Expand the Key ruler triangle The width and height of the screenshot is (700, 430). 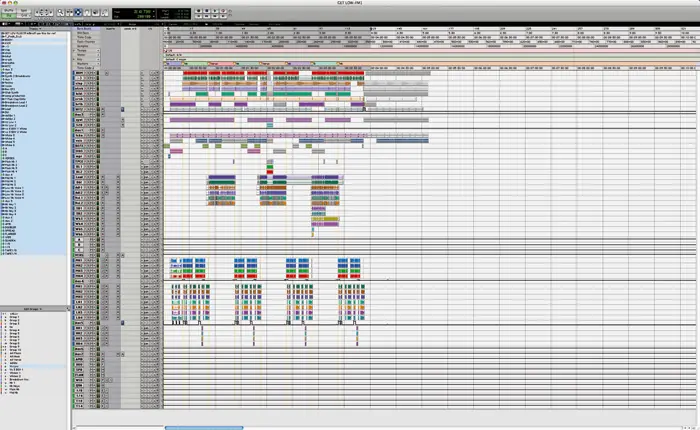74,59
